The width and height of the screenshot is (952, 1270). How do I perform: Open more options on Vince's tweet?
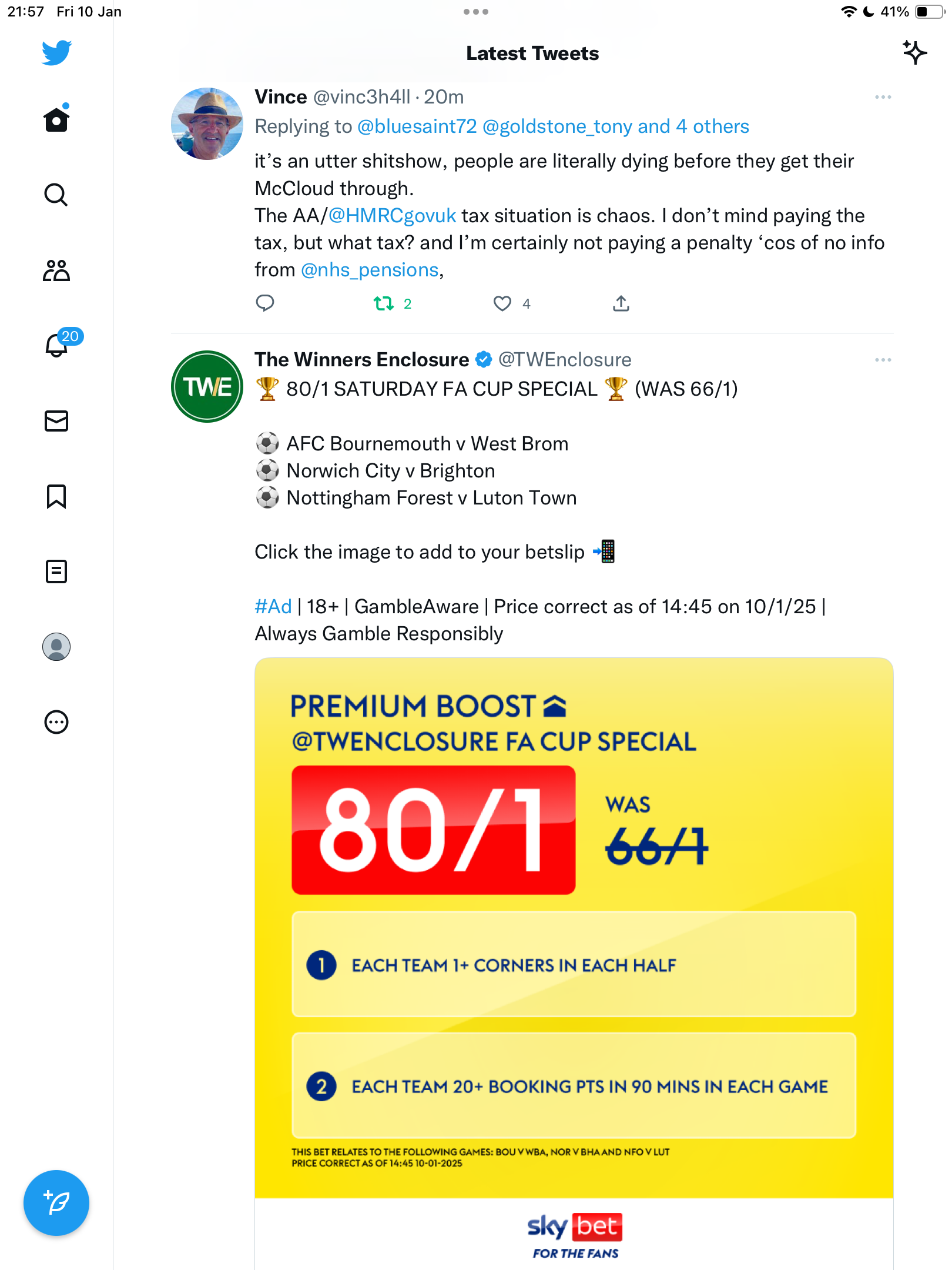[x=883, y=97]
